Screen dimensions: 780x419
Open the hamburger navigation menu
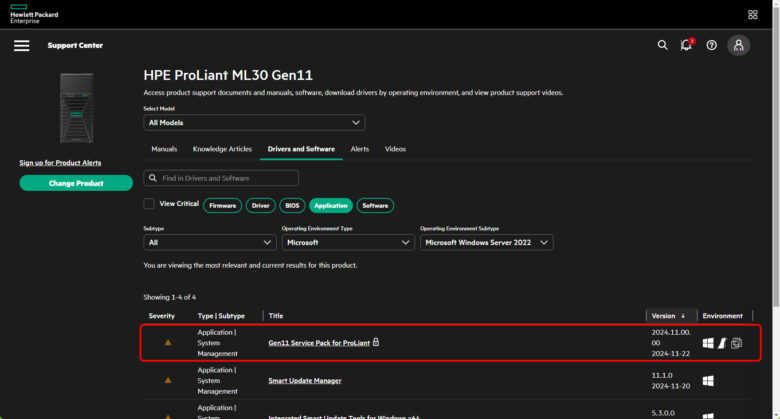tap(21, 46)
